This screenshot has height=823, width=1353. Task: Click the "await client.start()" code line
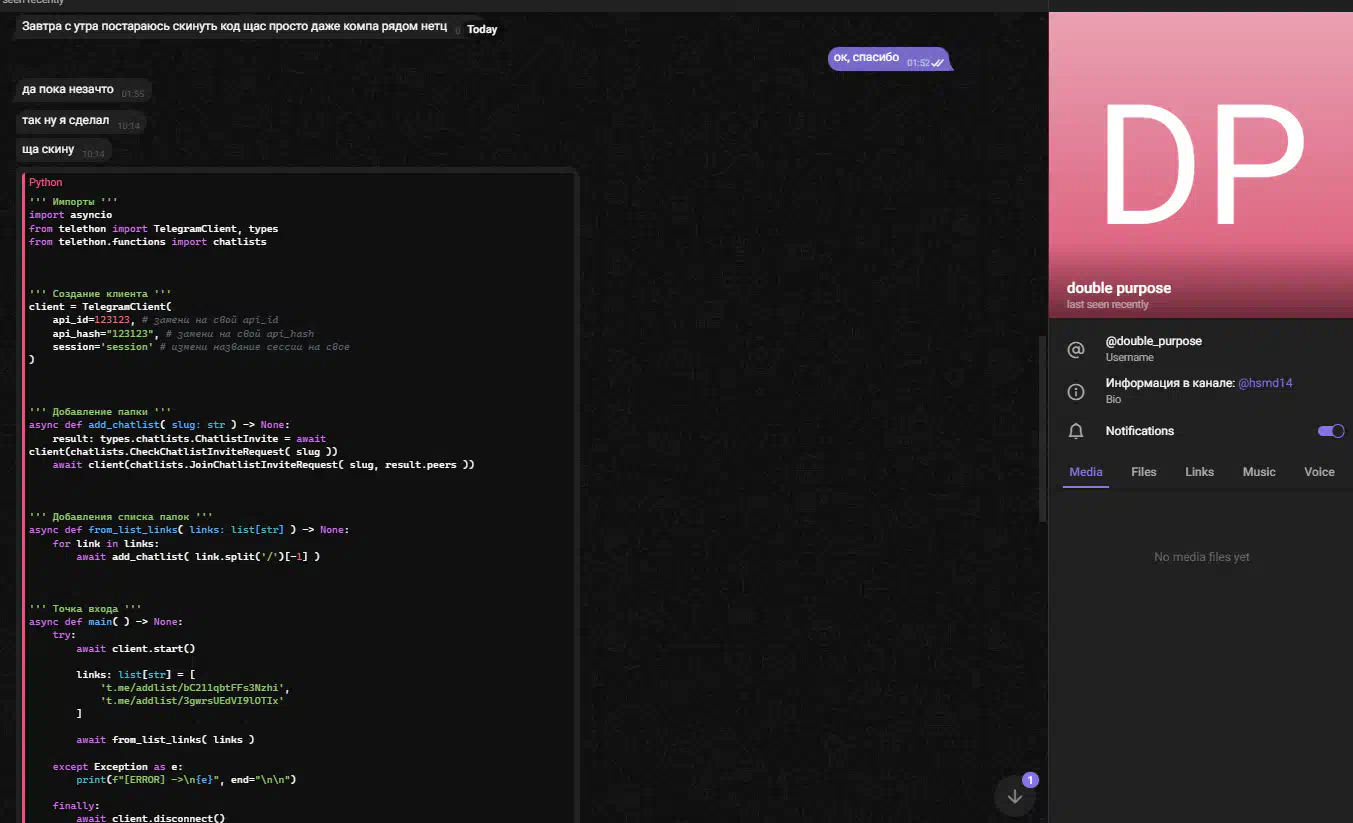pos(136,648)
